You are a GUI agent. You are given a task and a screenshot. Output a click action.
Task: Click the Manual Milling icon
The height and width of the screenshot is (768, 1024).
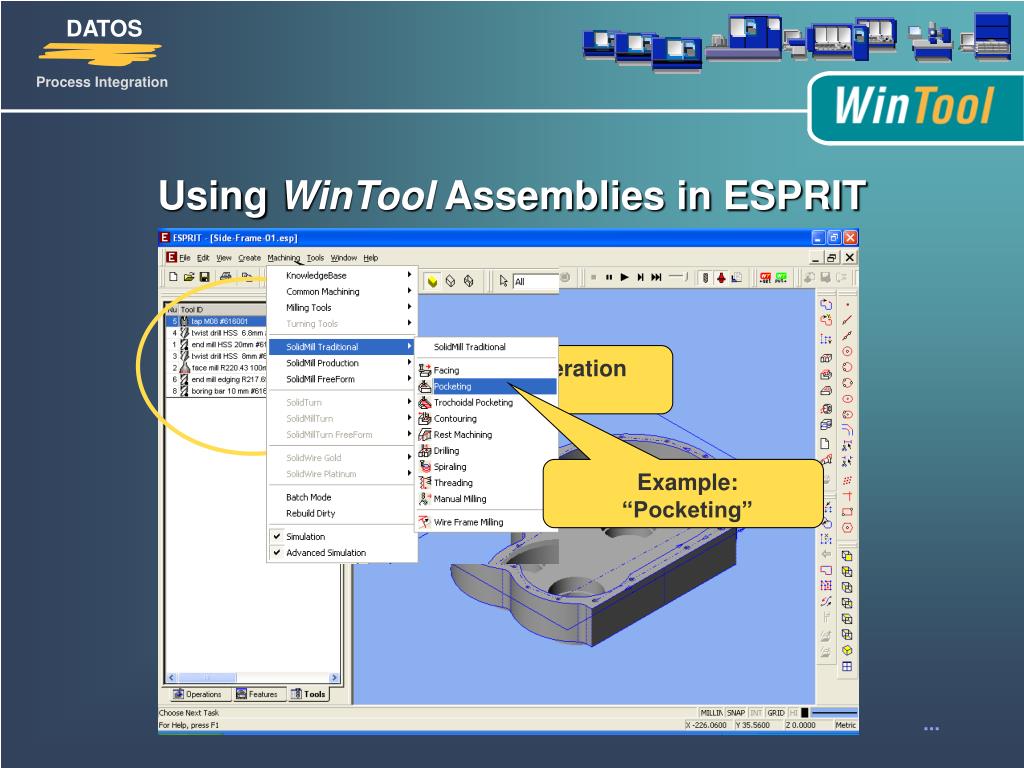pos(424,499)
